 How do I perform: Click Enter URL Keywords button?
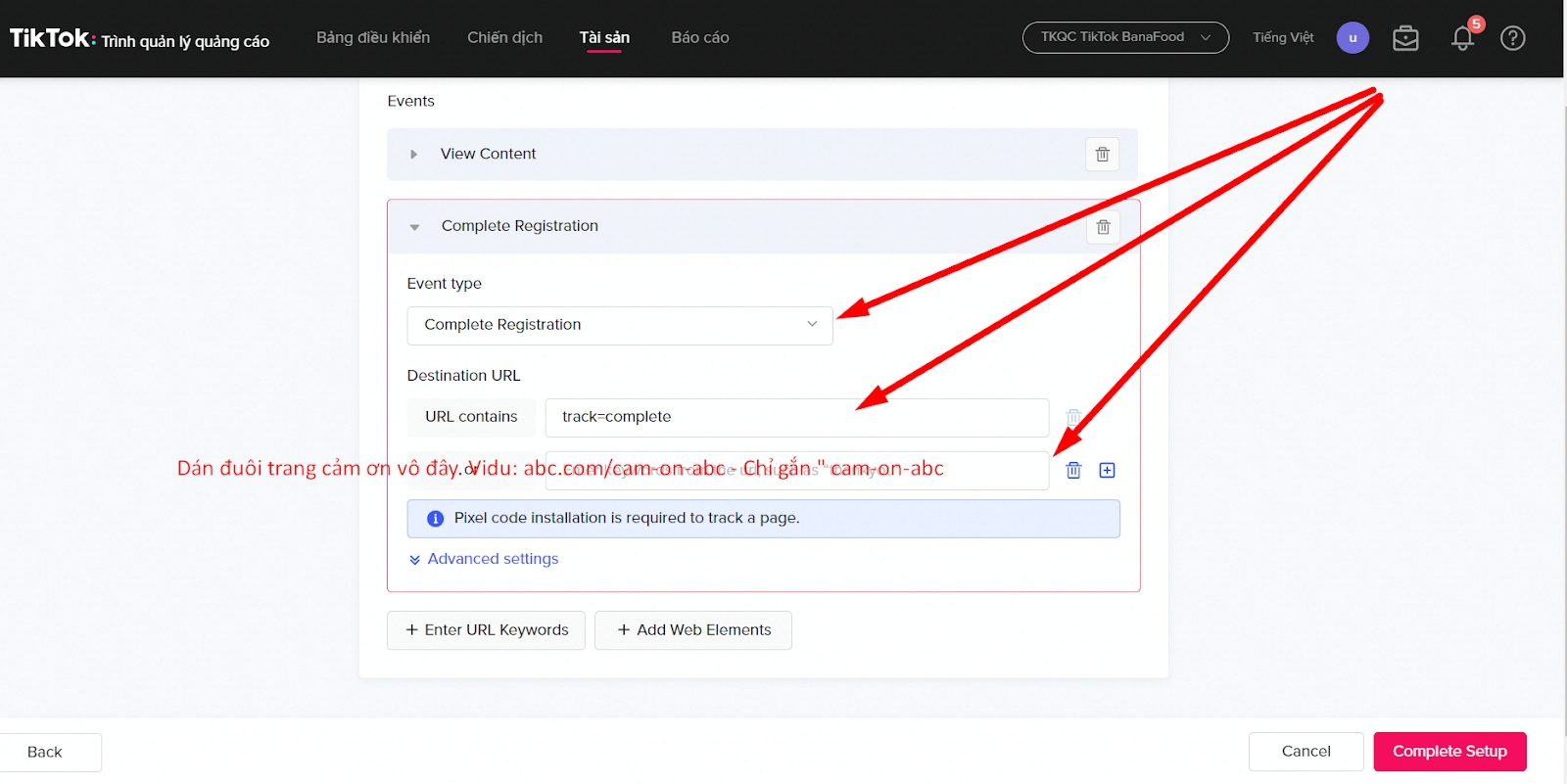click(x=486, y=630)
